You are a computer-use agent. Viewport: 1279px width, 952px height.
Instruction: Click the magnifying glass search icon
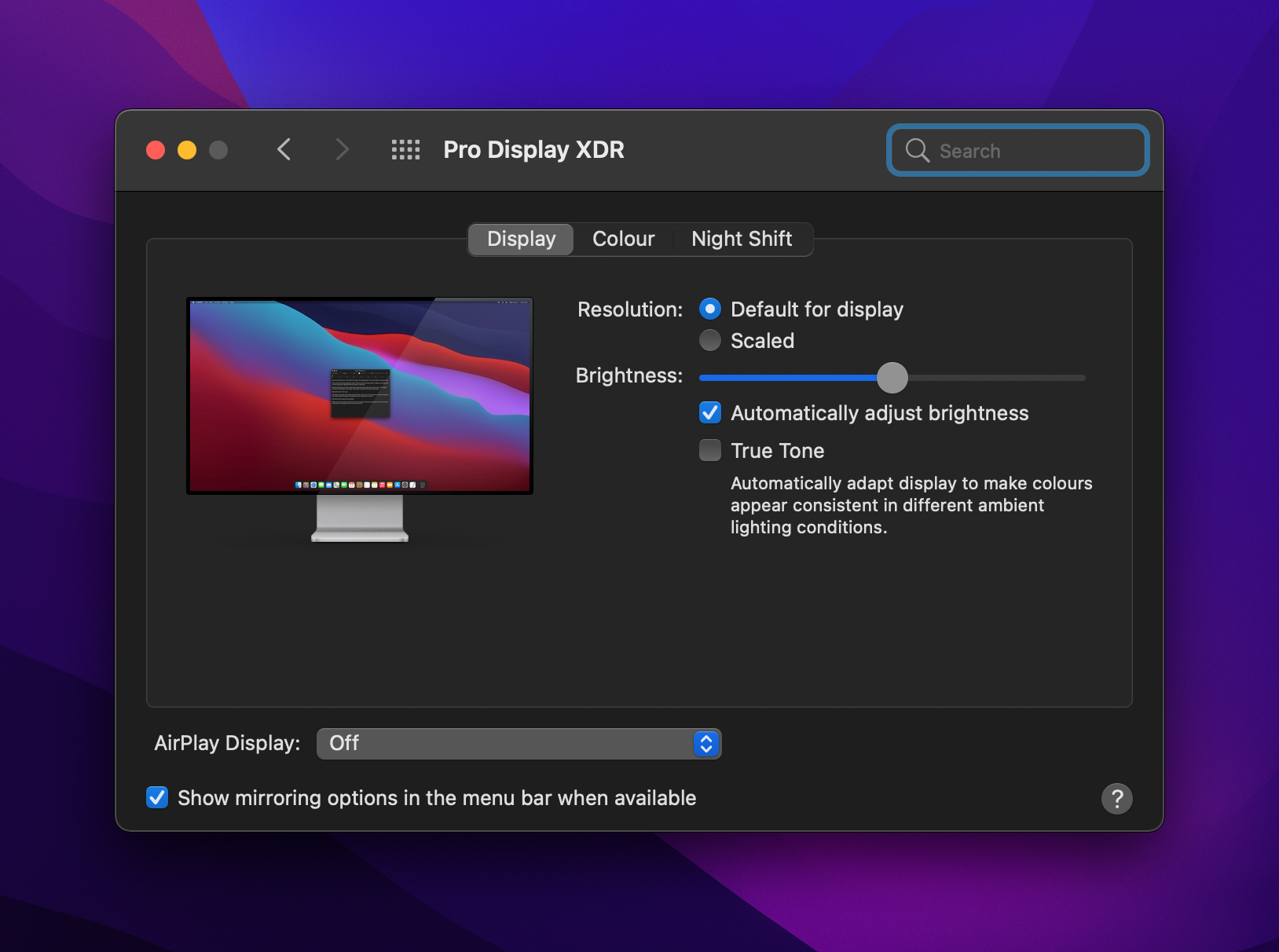917,150
